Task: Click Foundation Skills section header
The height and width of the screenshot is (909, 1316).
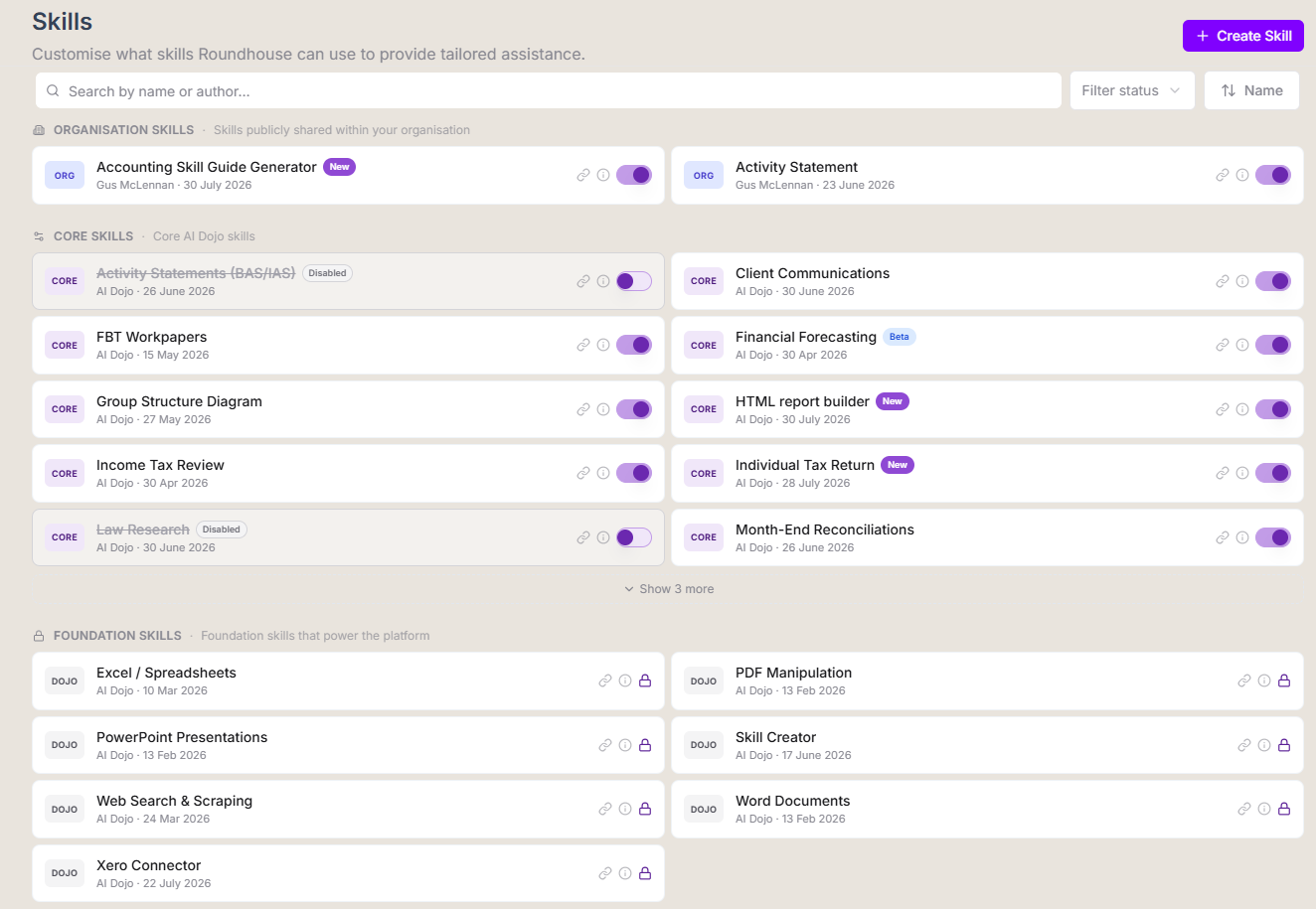Action: coord(117,636)
